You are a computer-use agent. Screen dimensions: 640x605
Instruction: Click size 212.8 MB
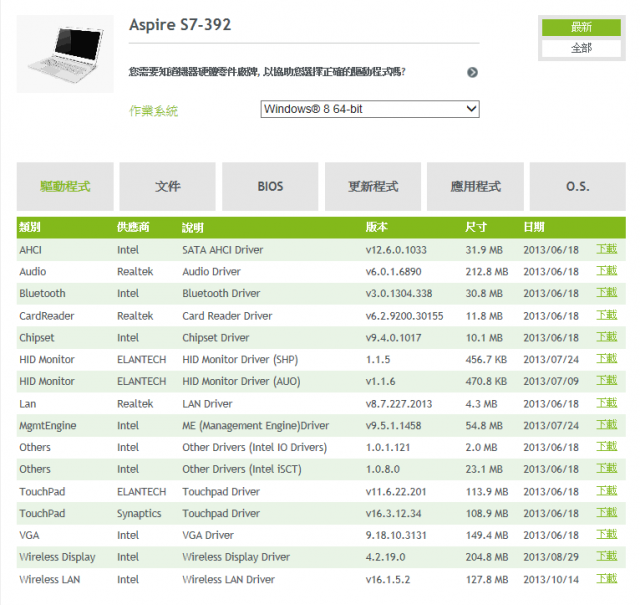[487, 272]
